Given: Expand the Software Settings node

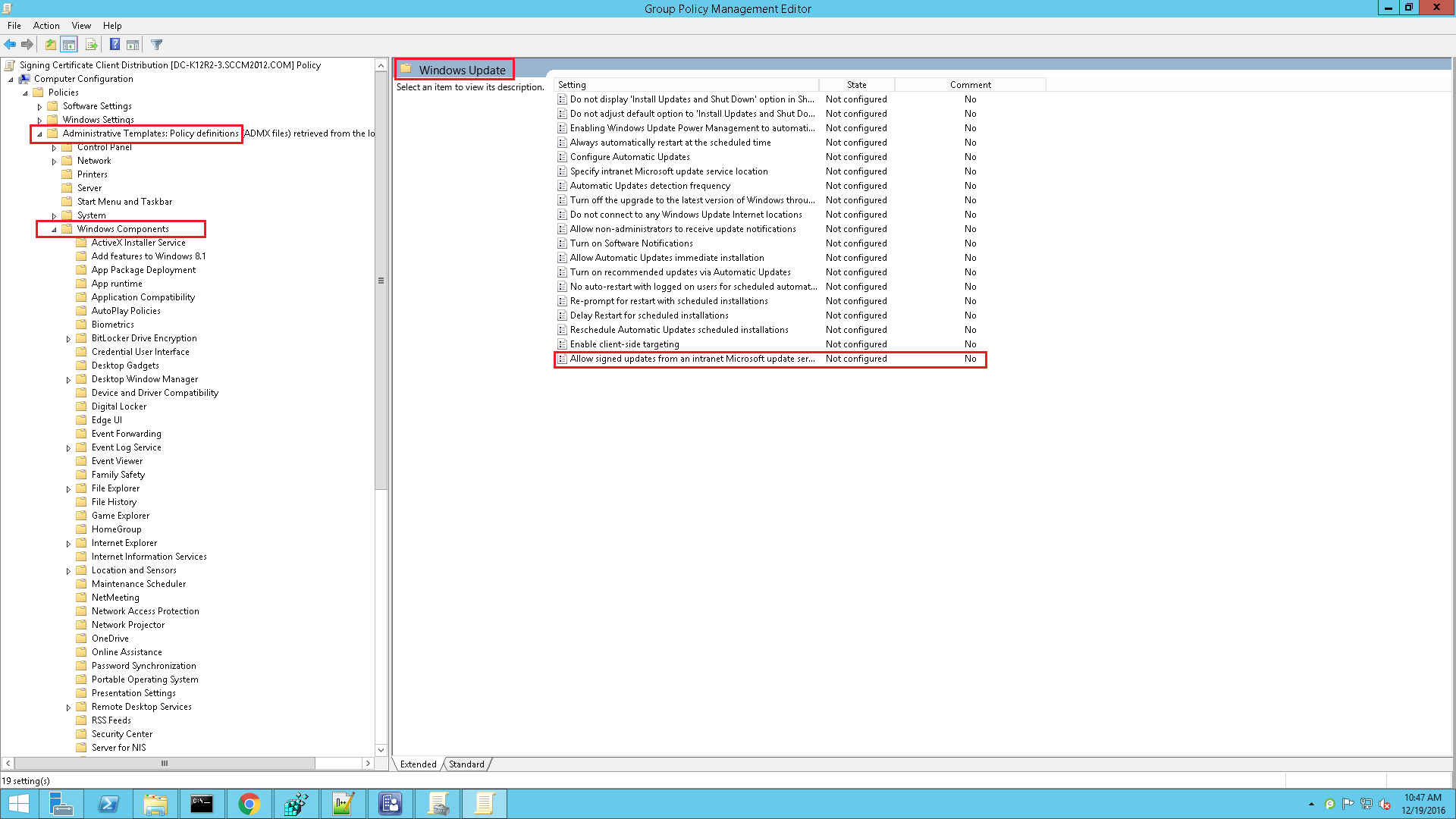Looking at the screenshot, I should click(x=39, y=107).
